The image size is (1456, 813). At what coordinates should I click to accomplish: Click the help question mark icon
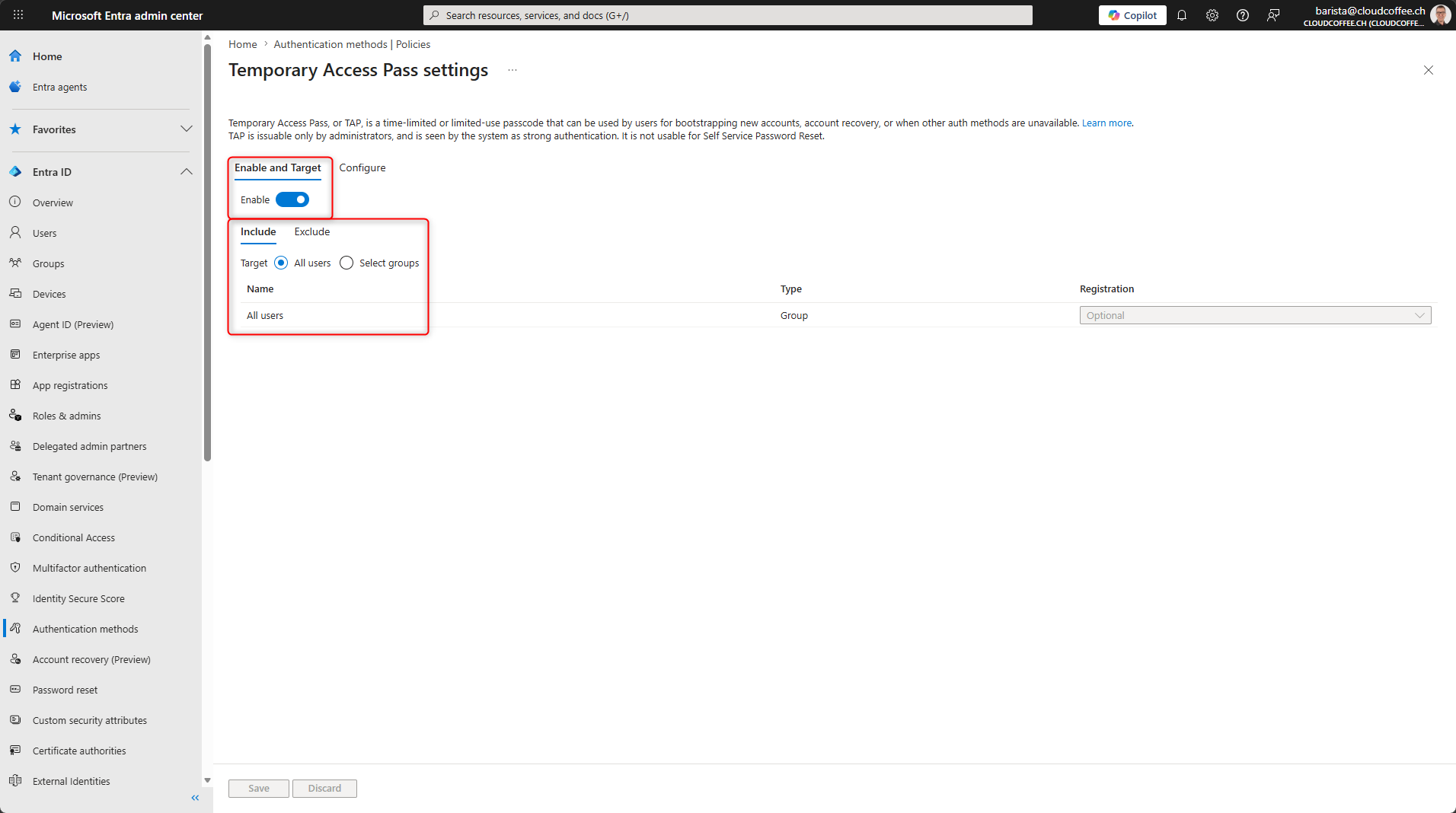(1243, 15)
